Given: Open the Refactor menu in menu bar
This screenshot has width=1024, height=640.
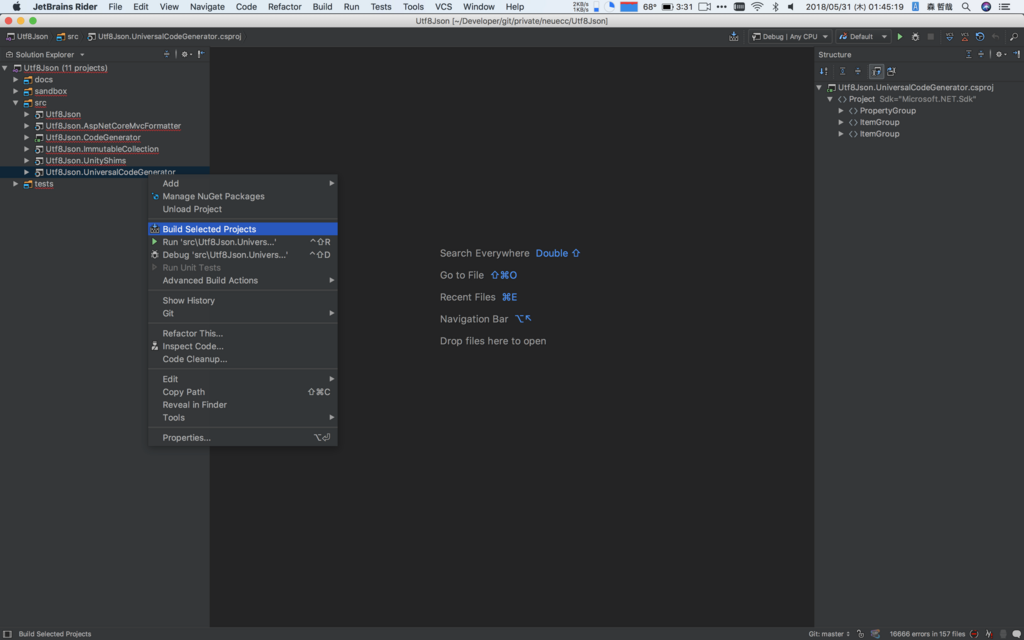Looking at the screenshot, I should tap(285, 7).
